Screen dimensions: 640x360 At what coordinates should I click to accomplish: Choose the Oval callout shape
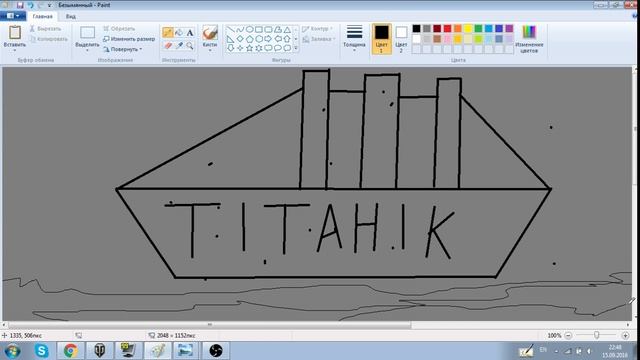[x=278, y=48]
